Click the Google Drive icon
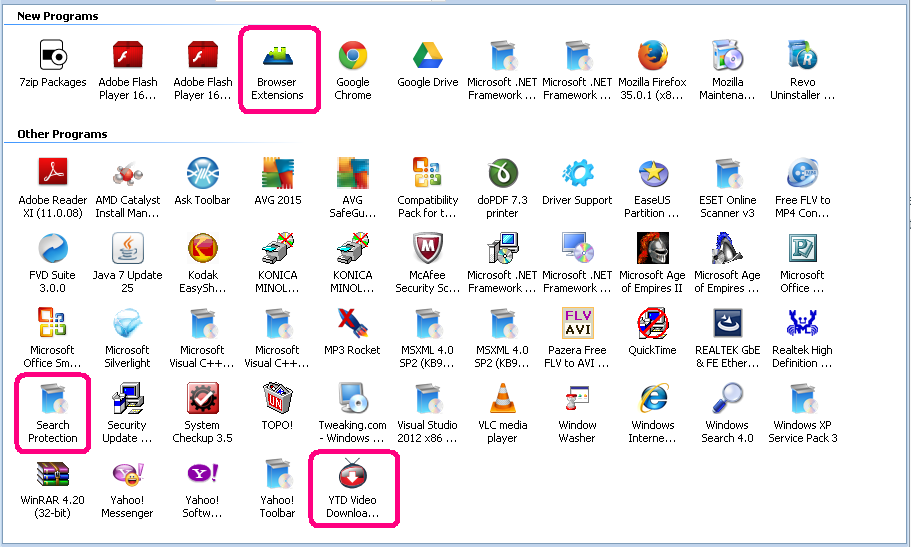The height and width of the screenshot is (547, 911). pos(428,55)
